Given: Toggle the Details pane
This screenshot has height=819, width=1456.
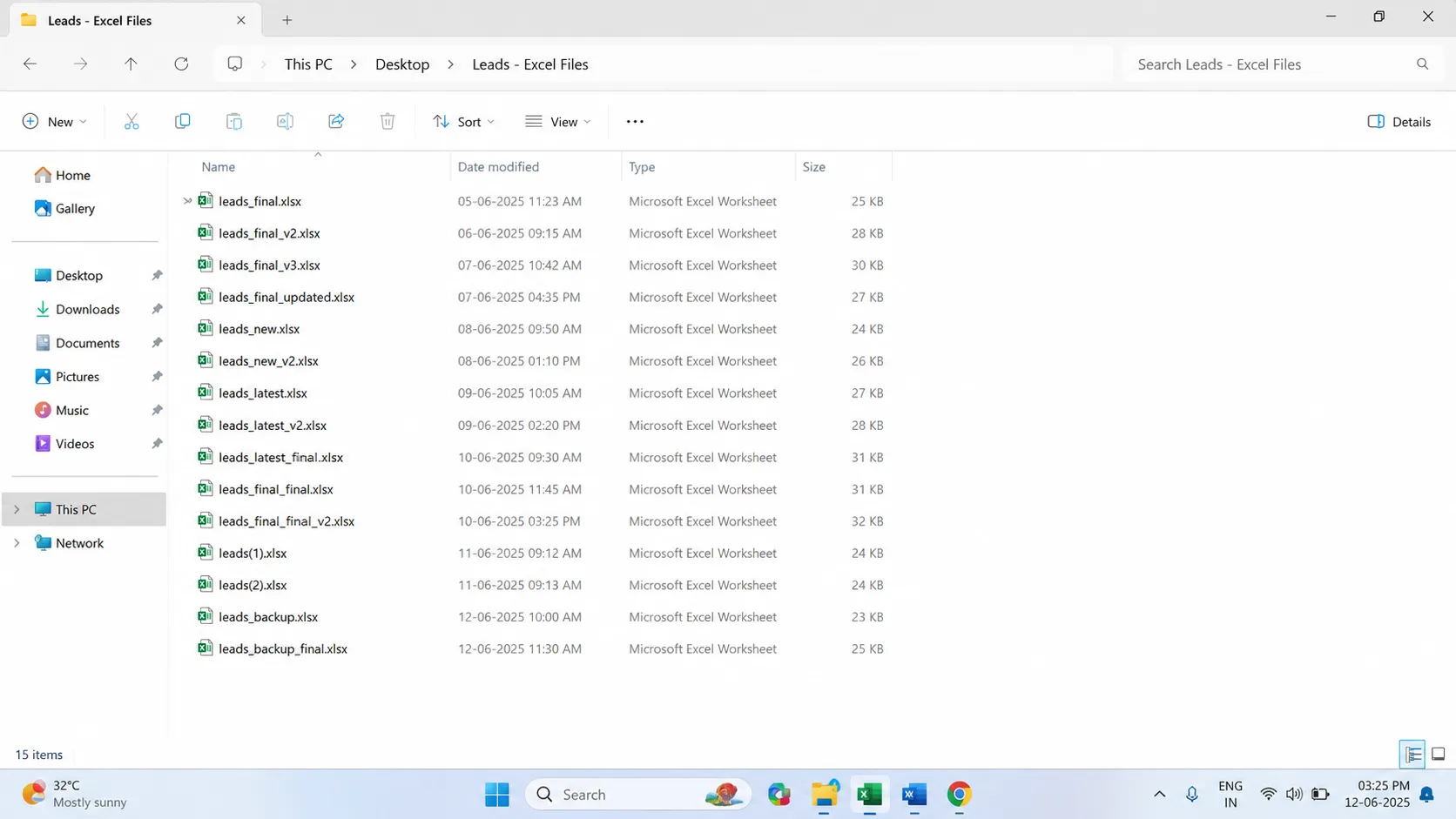Looking at the screenshot, I should [x=1399, y=122].
